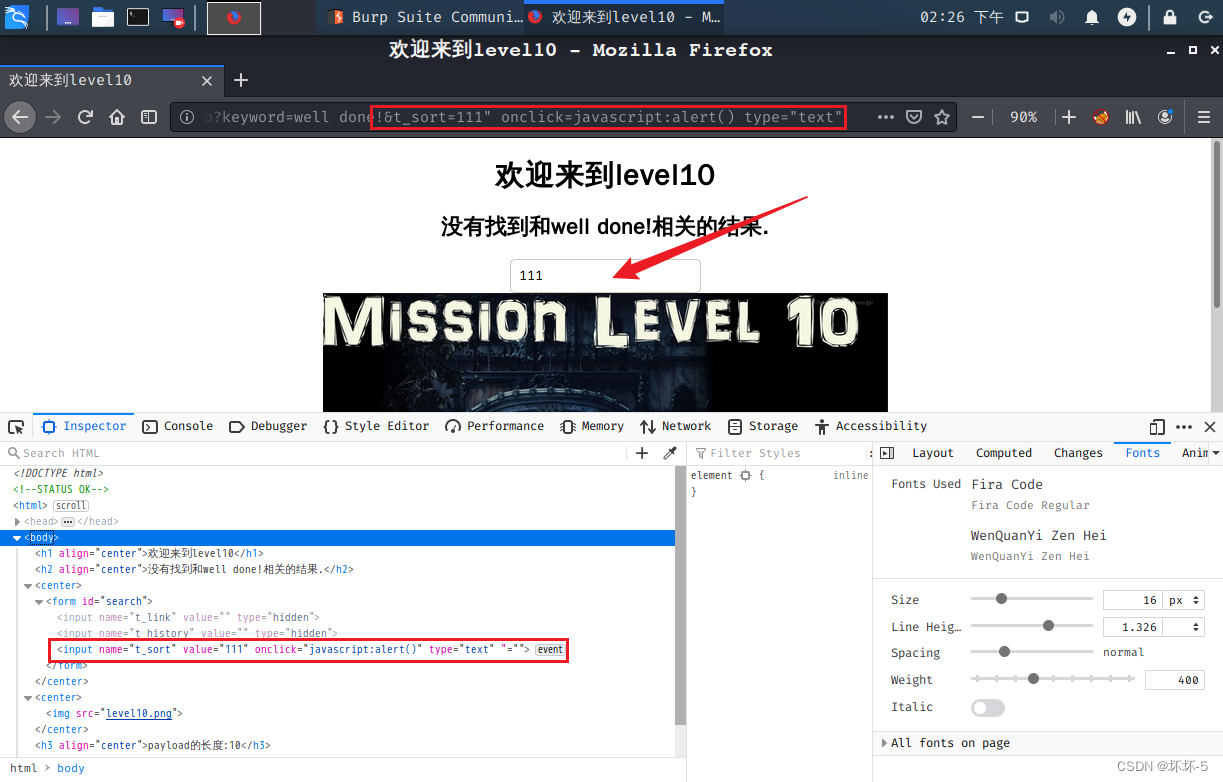The height and width of the screenshot is (782, 1223).
Task: Close the 欢迎来到level10 browser tab
Action: coord(207,81)
